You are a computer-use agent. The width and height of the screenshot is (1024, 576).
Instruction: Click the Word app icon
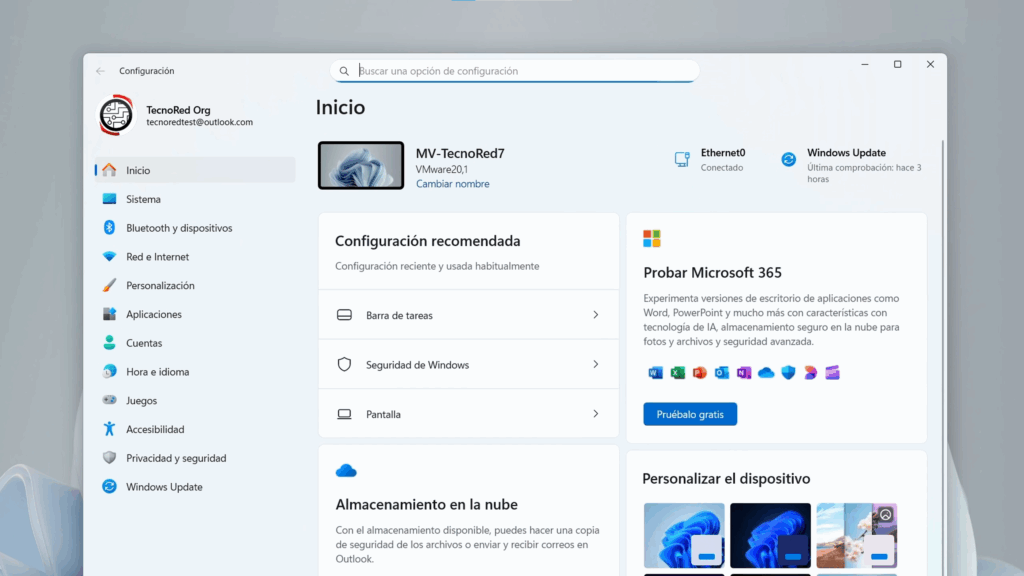point(655,372)
